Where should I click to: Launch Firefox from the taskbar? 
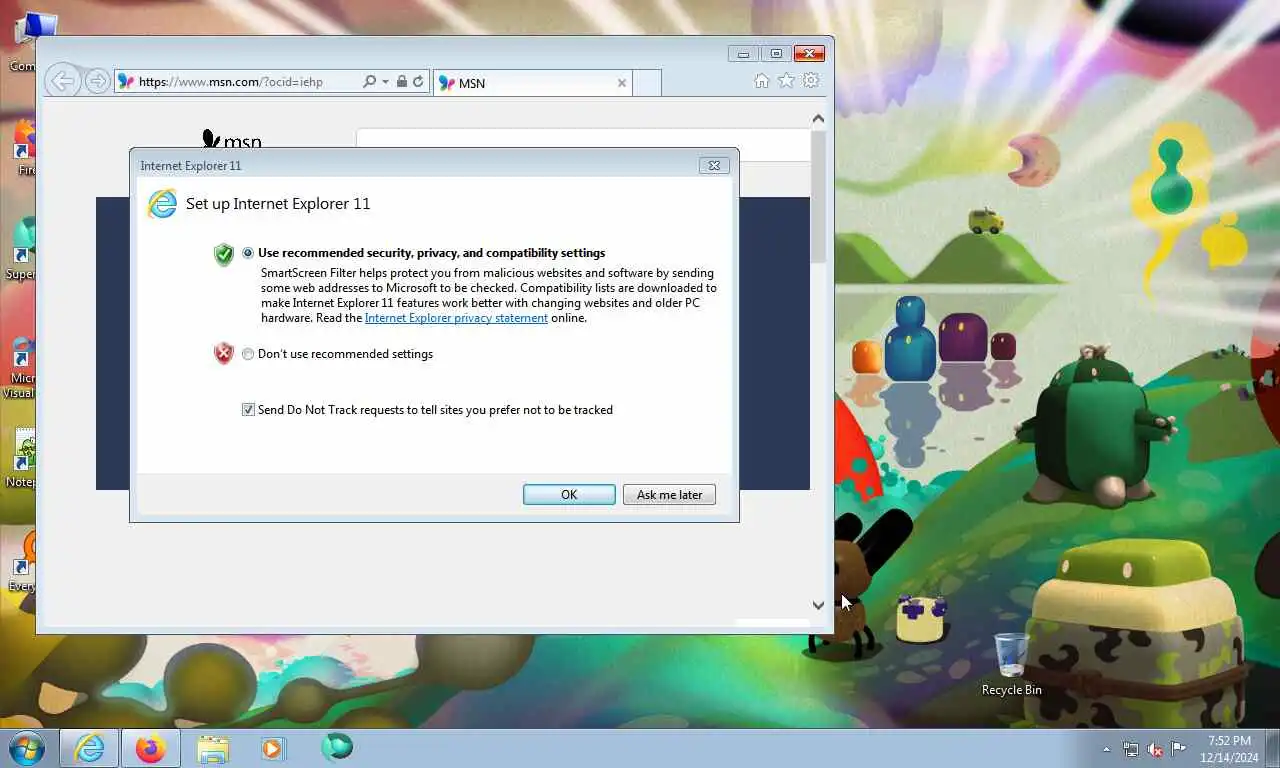pos(151,748)
